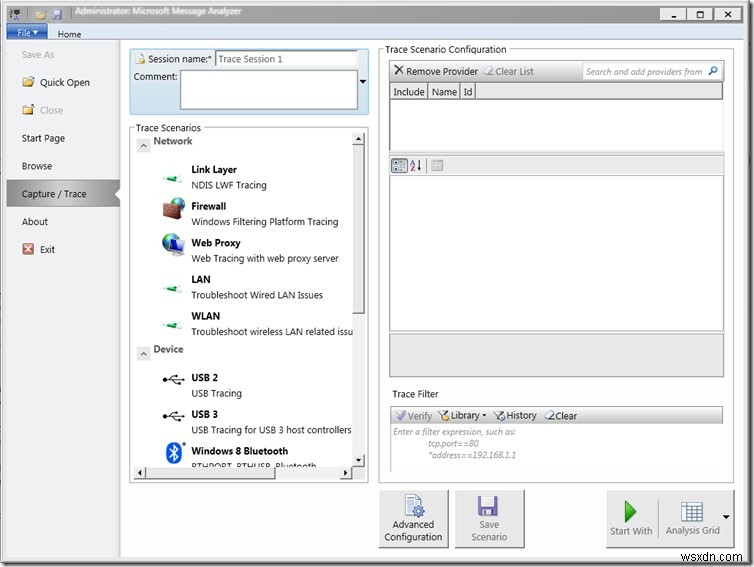Click the Id column header
Image resolution: width=754 pixels, height=567 pixels.
click(x=467, y=91)
